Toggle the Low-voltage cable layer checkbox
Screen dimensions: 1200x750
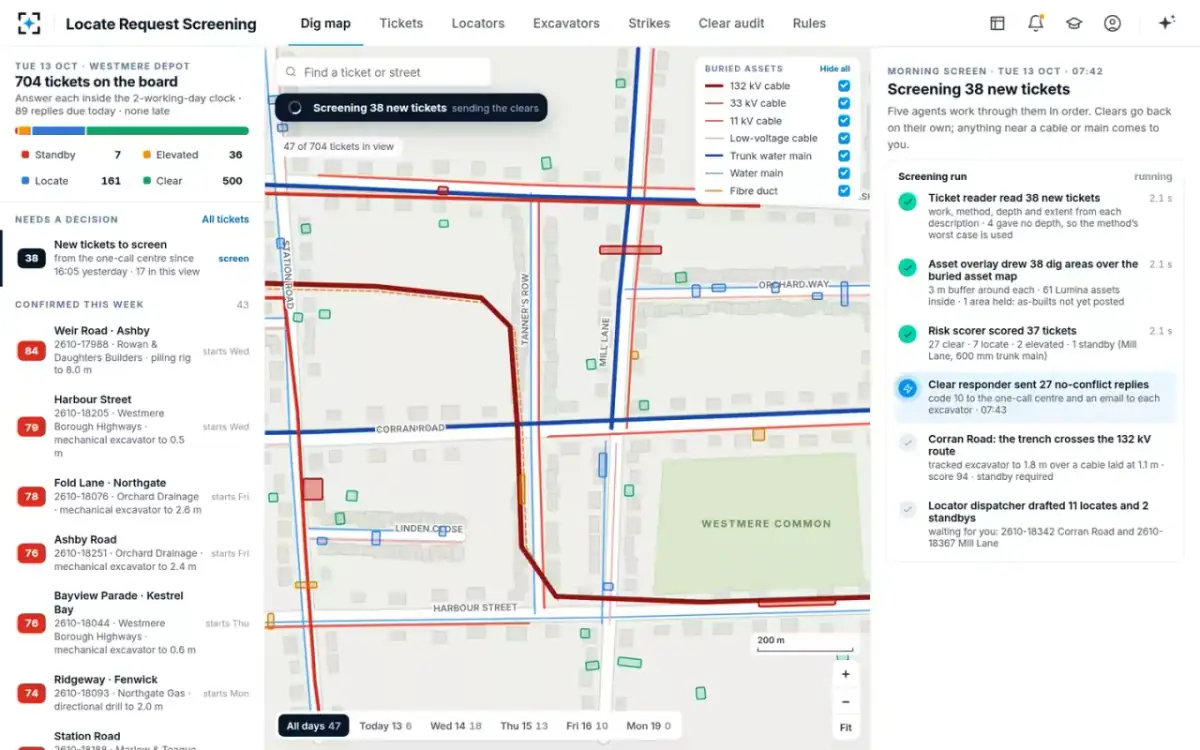[844, 138]
